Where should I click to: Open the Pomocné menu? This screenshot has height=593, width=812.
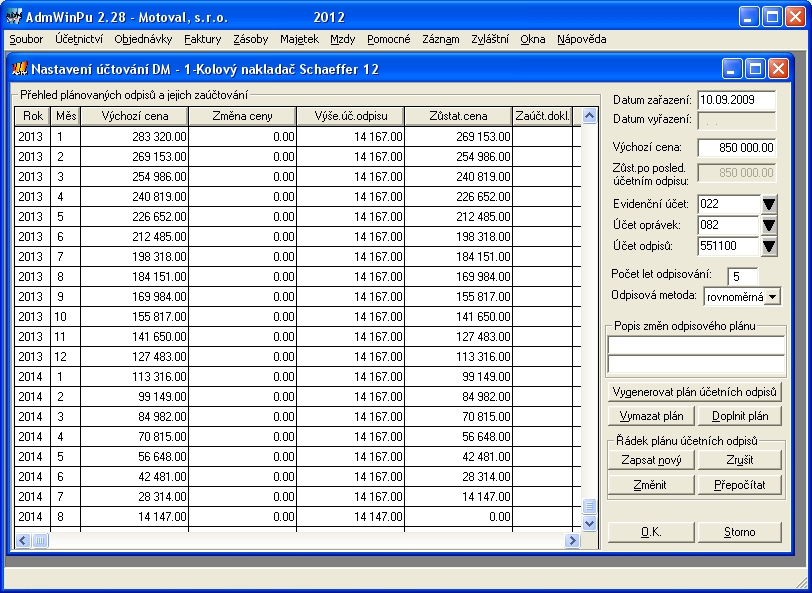(388, 39)
